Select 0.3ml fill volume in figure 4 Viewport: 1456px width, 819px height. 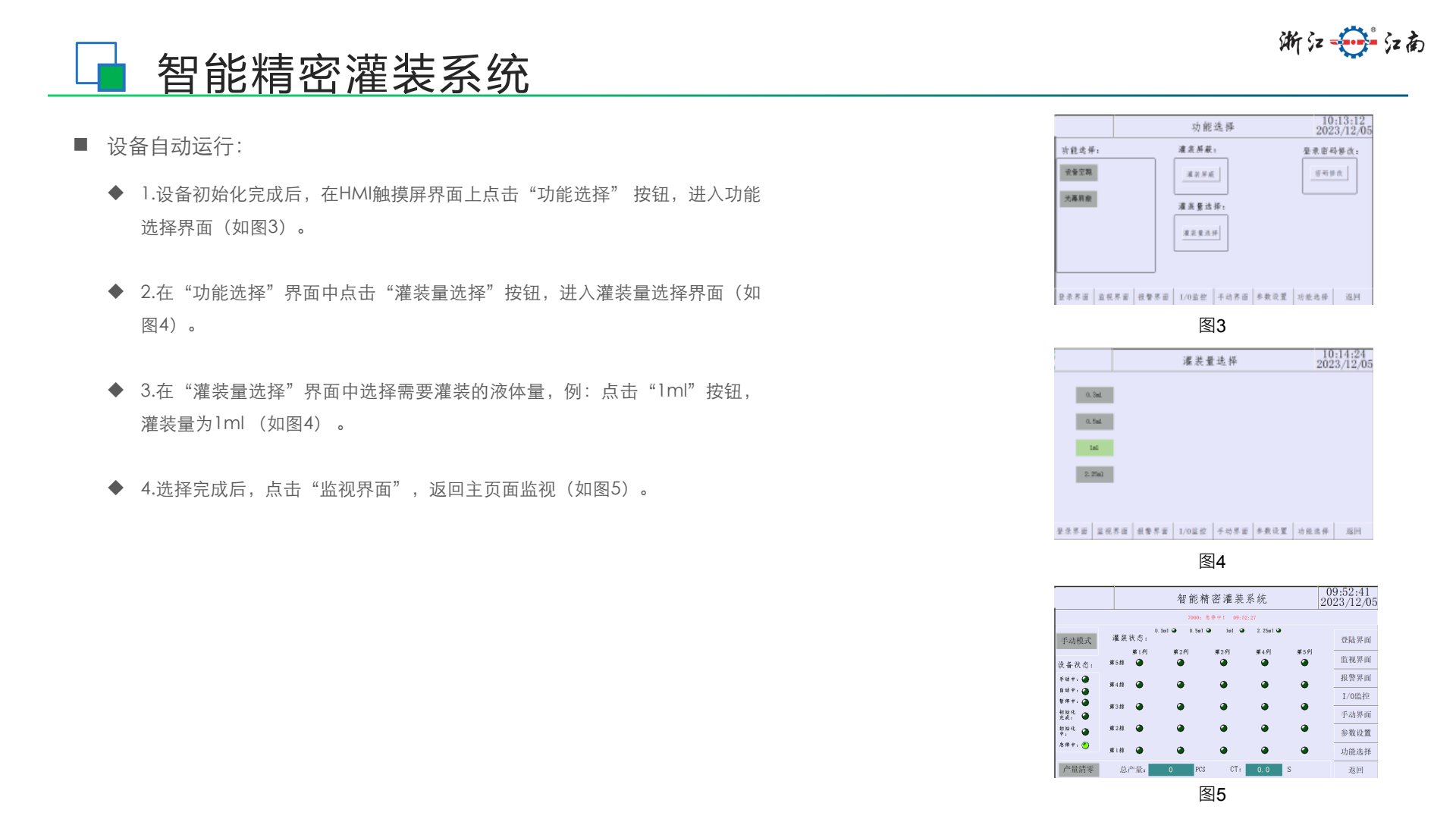click(x=1094, y=394)
